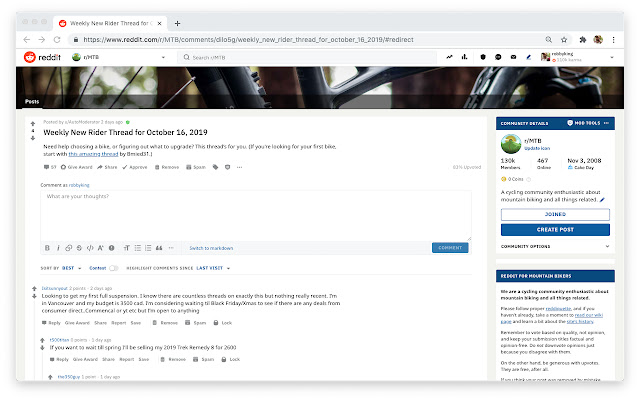Reload the page with browser refresh button
The height and width of the screenshot is (400, 640).
tap(57, 40)
